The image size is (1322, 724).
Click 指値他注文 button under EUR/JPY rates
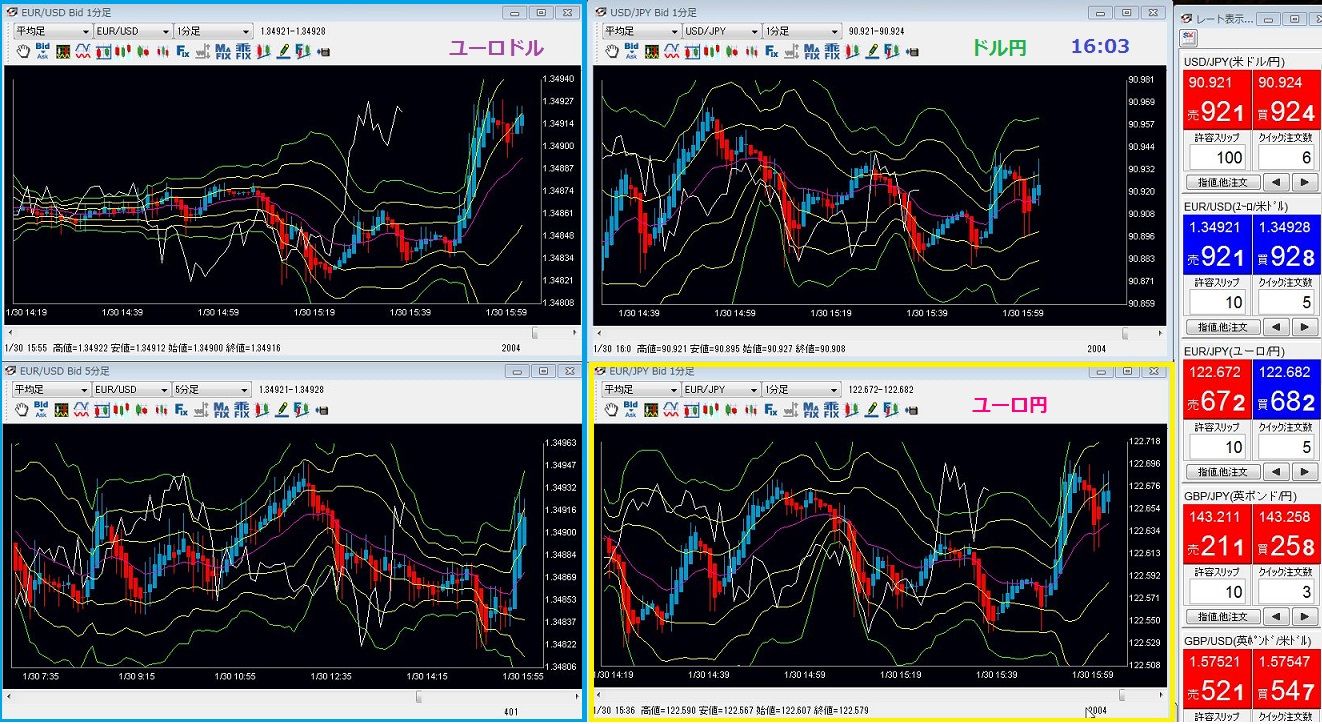pyautogui.click(x=1223, y=472)
